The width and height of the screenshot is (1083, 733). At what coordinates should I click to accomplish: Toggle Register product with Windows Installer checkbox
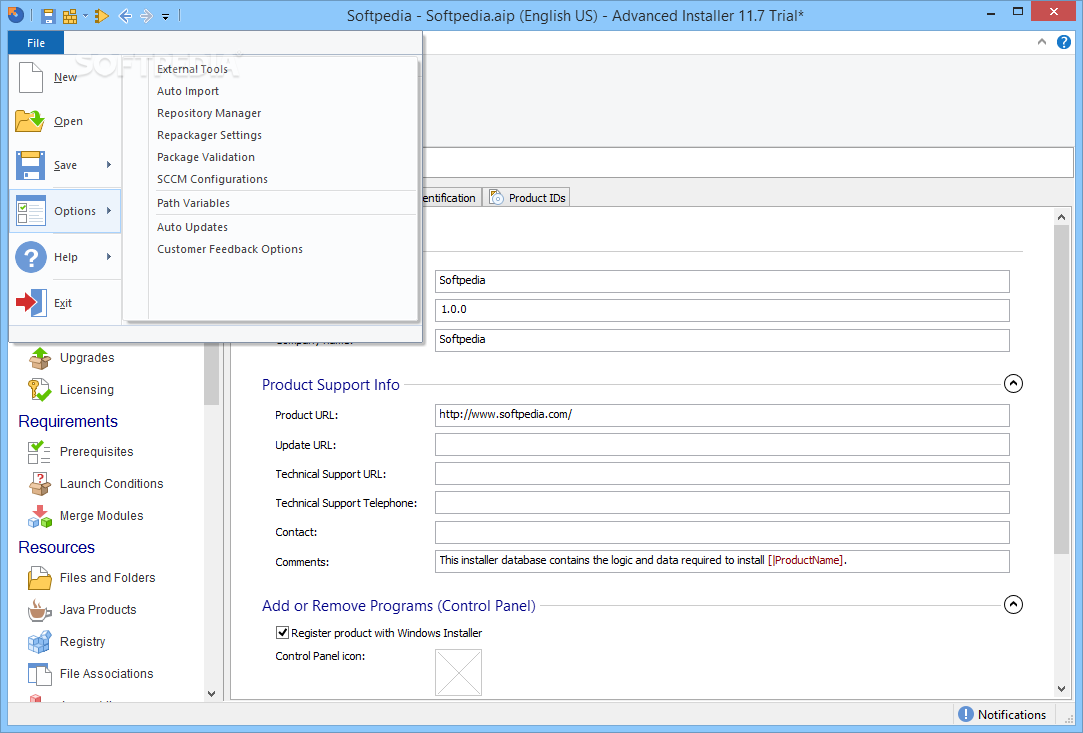[282, 632]
